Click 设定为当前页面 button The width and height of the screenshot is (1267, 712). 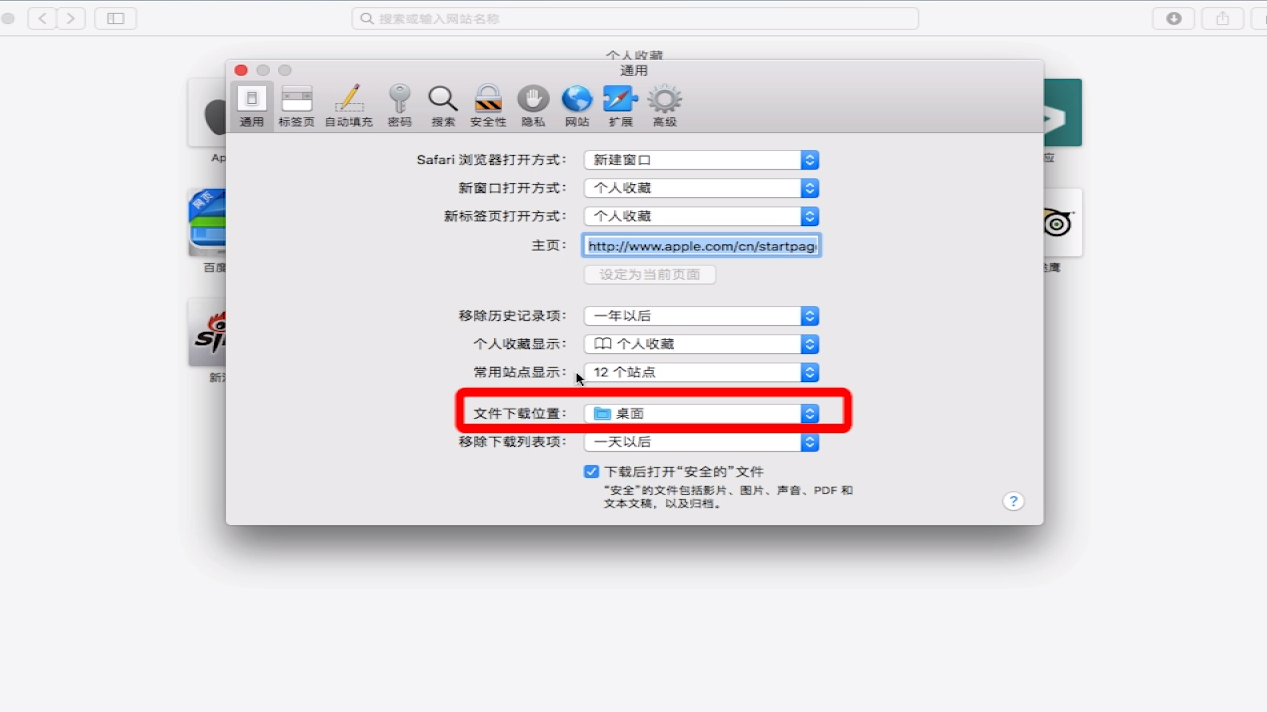click(x=650, y=274)
